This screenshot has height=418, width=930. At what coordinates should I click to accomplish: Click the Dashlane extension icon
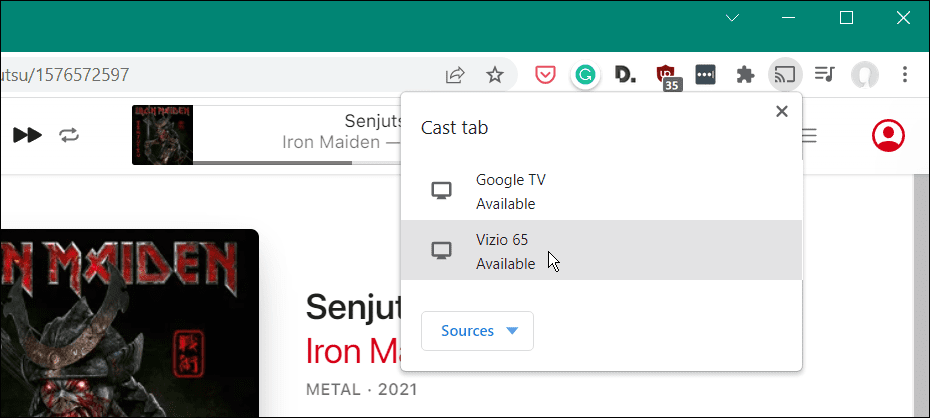point(625,75)
